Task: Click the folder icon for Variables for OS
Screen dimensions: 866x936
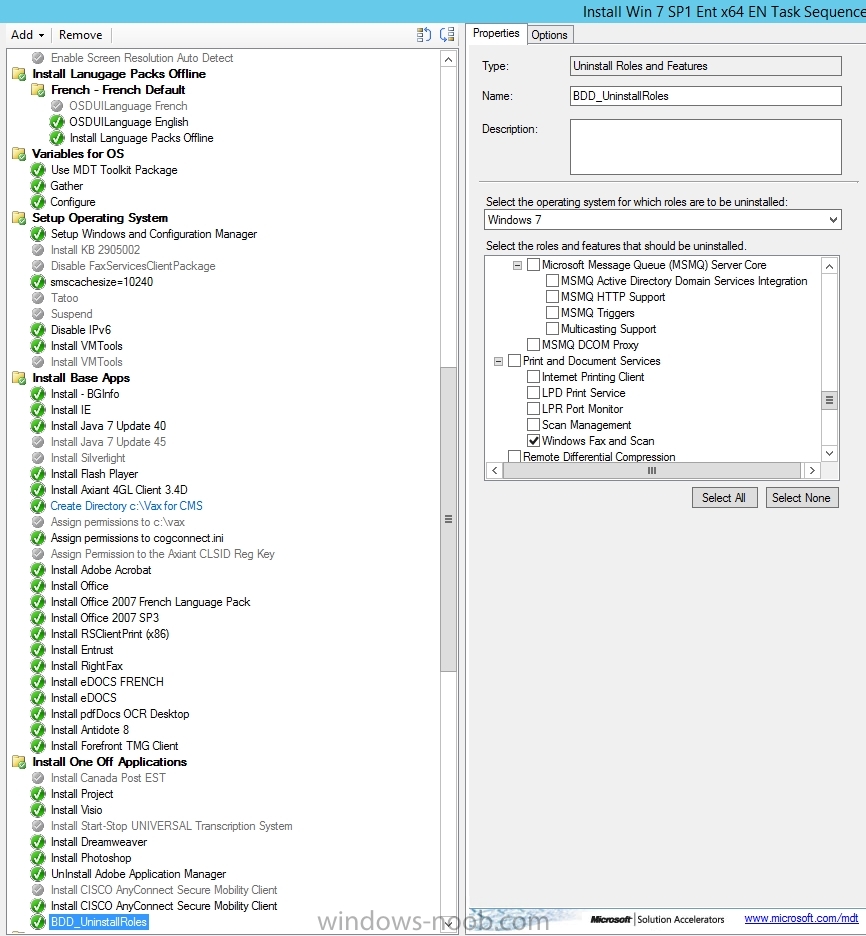Action: coord(19,154)
